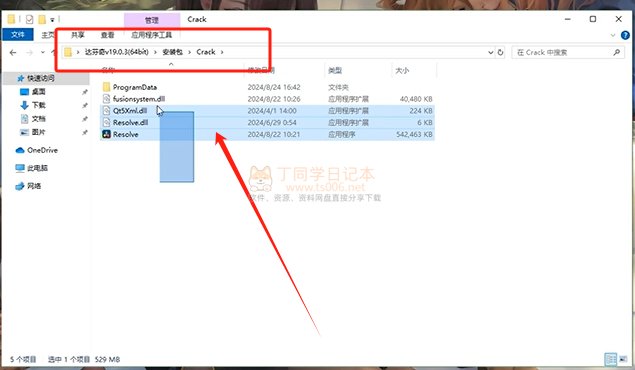The image size is (635, 370).
Task: Switch to details view icon in status bar
Action: coord(610,359)
